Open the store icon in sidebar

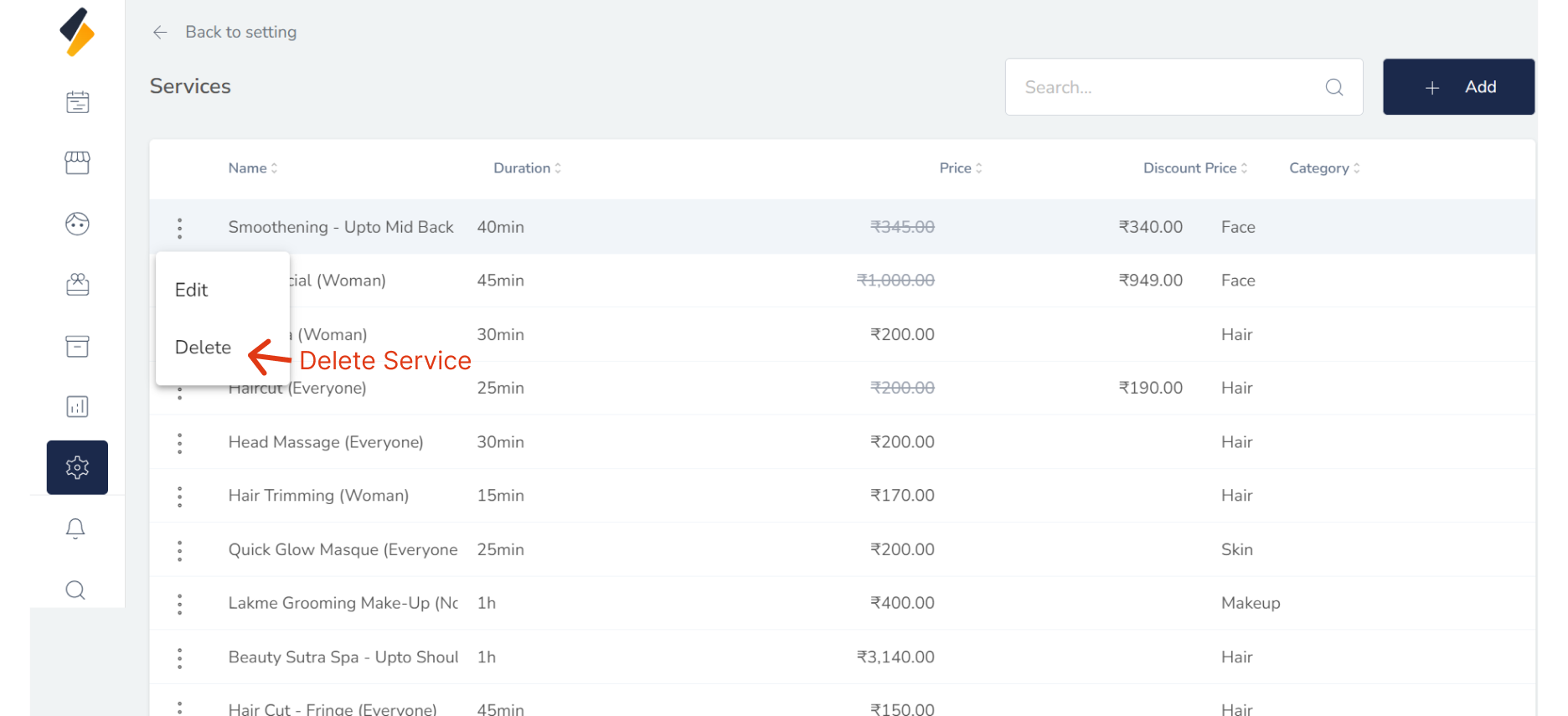(x=77, y=162)
